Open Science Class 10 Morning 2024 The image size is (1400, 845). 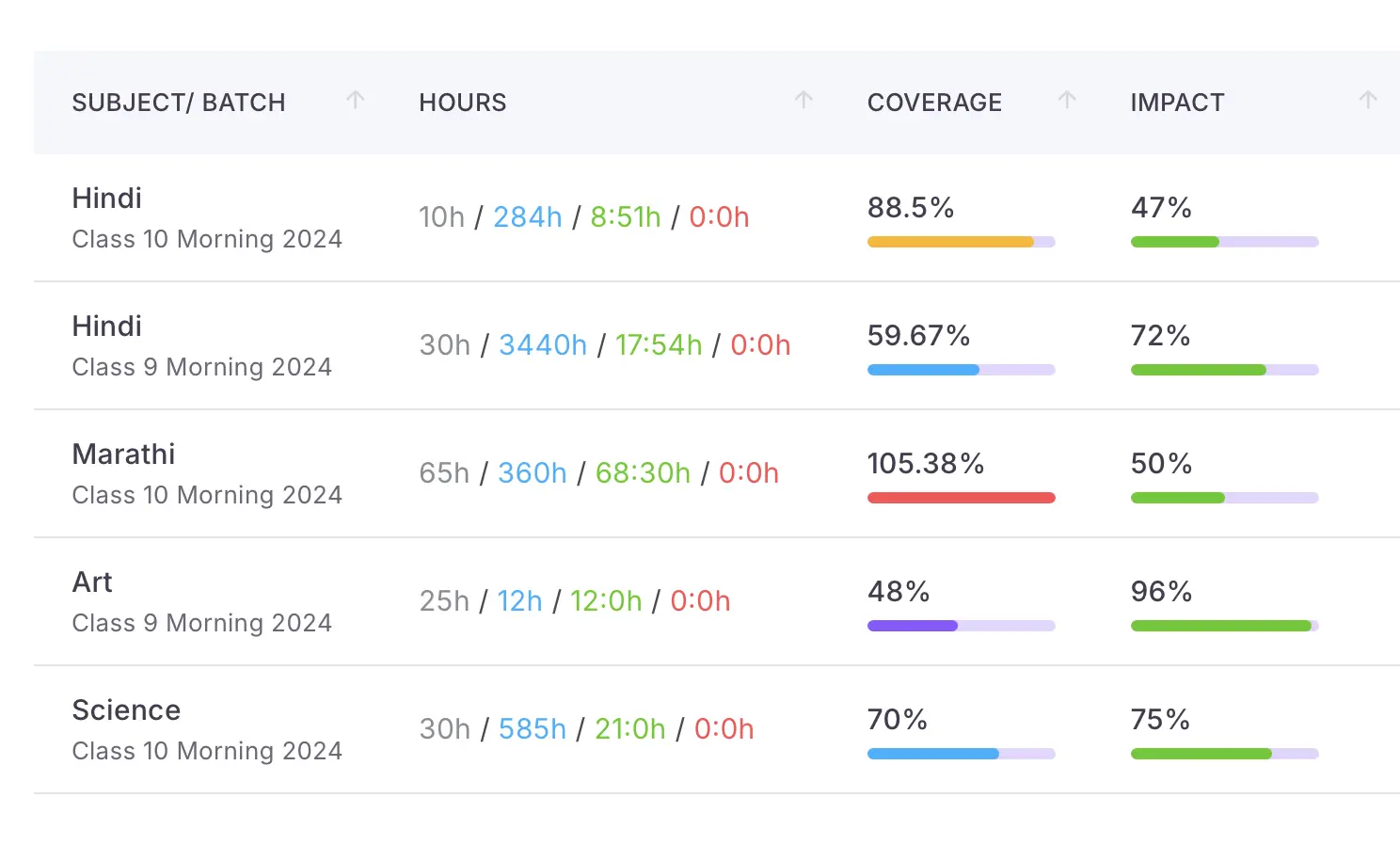[x=206, y=729]
